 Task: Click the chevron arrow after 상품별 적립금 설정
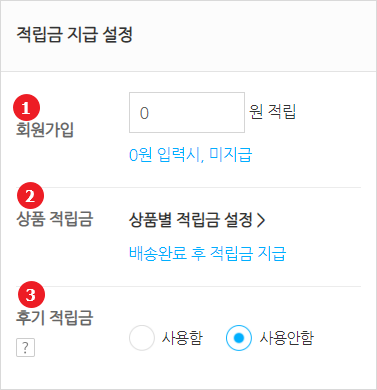tap(261, 220)
